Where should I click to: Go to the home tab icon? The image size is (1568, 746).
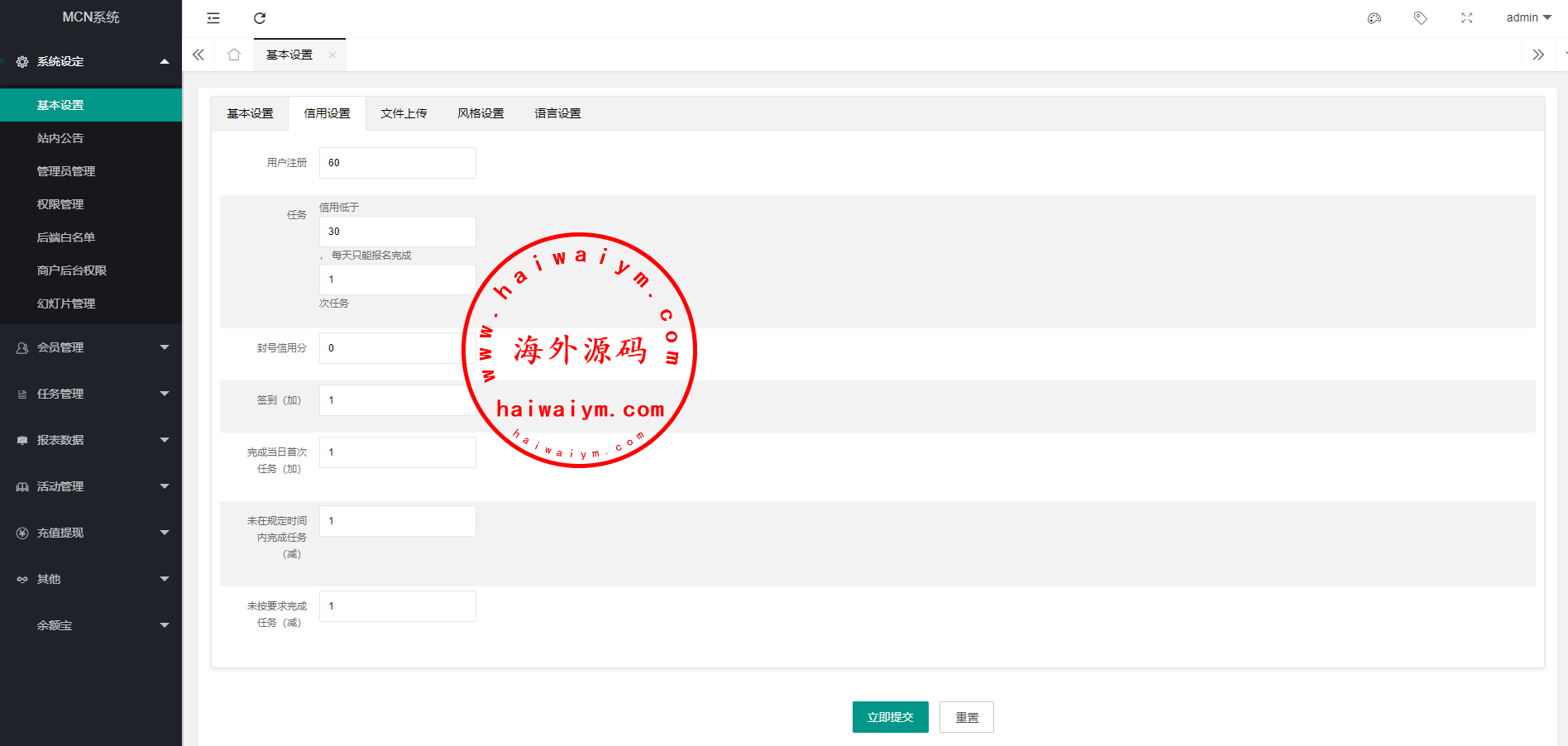234,55
